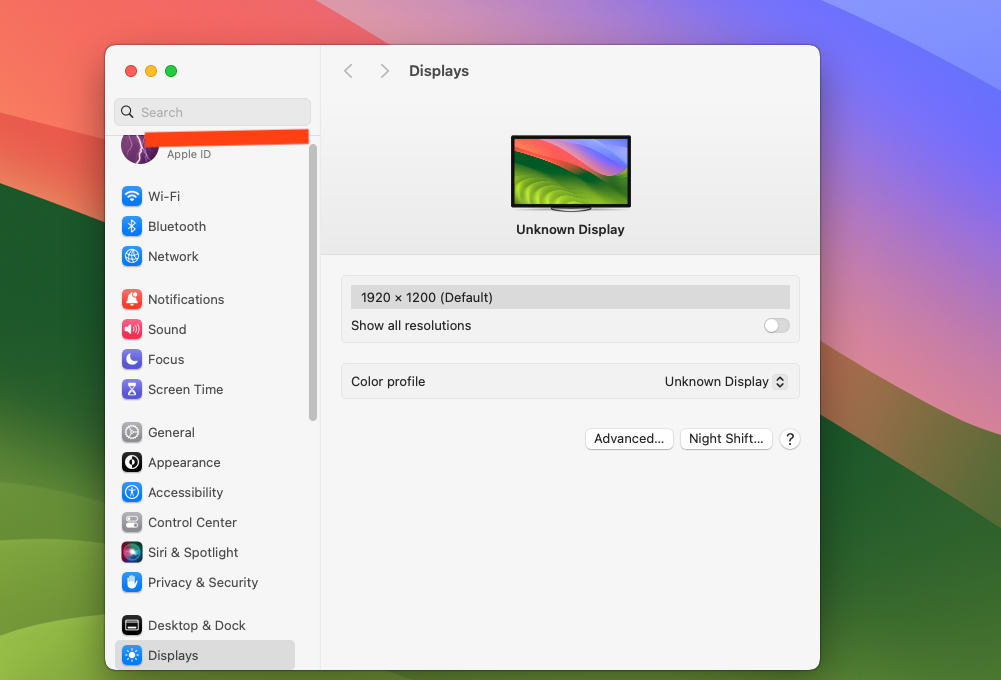Open Privacy & Security label

click(203, 582)
